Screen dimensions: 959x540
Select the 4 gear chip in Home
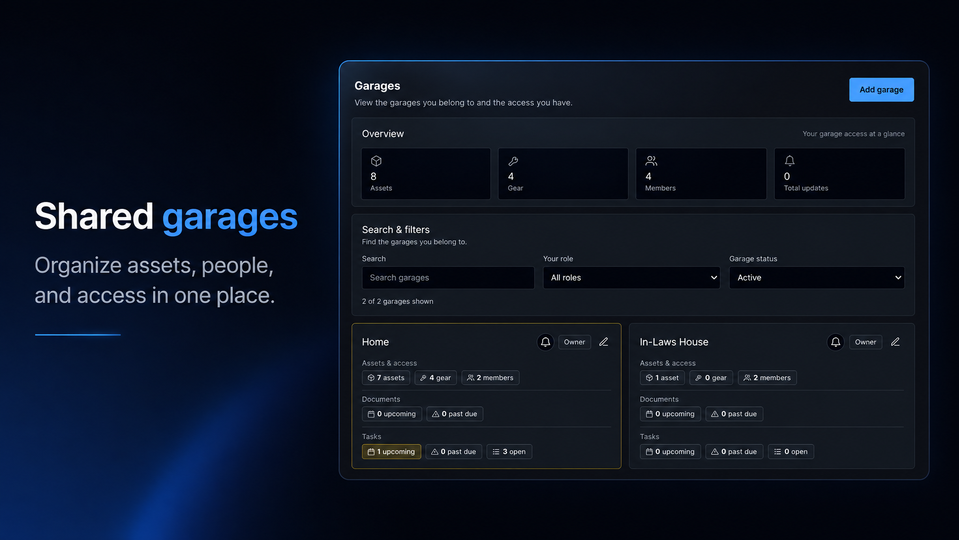click(435, 378)
